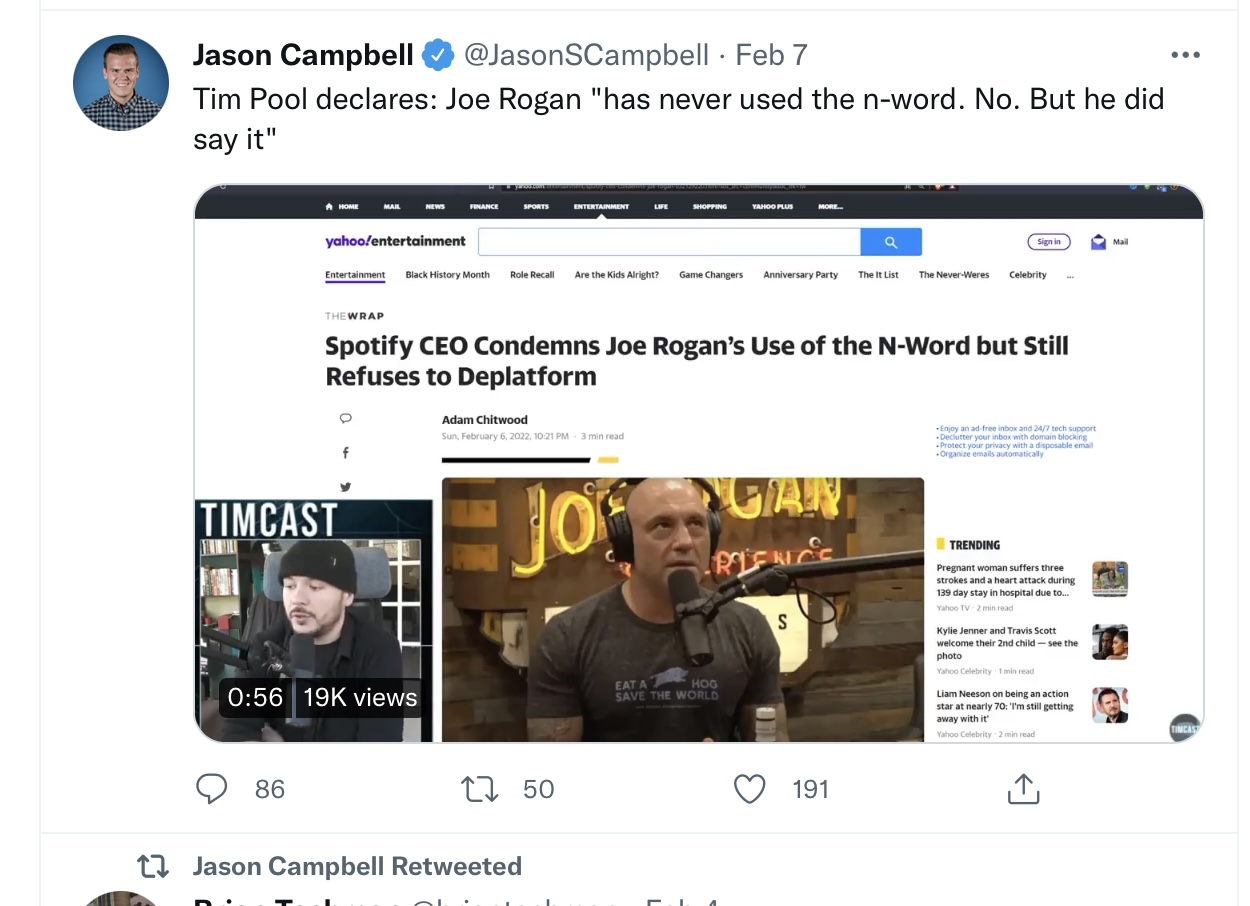
Task: Click the 191 likes count
Action: click(810, 789)
